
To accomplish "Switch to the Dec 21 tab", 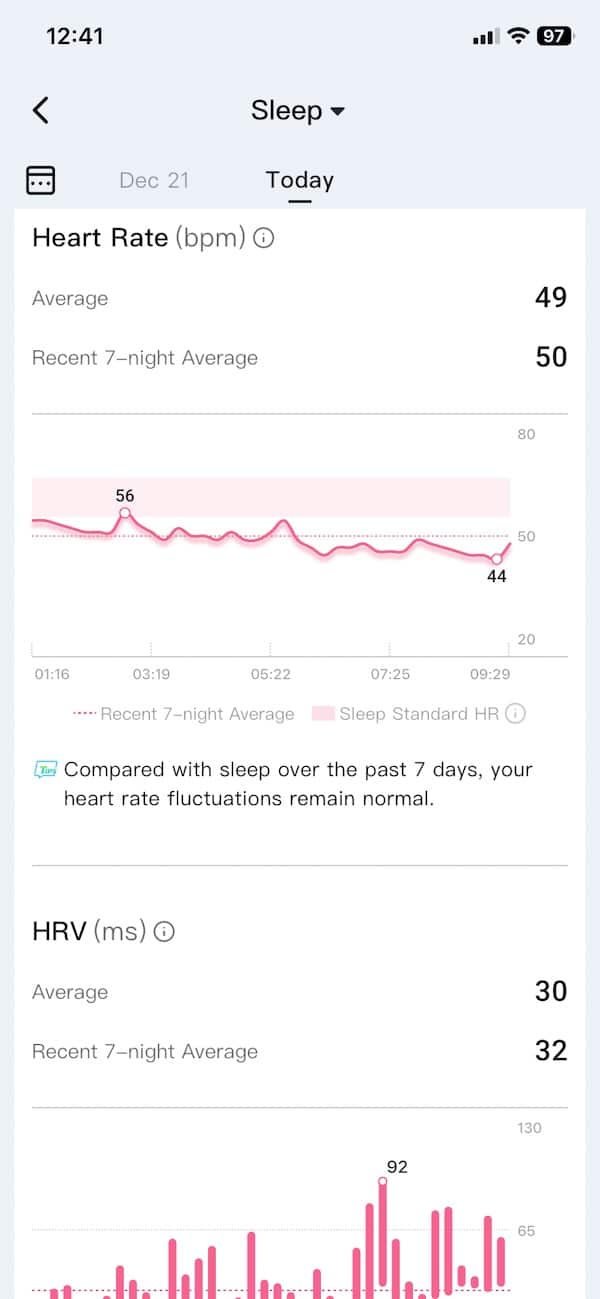I will tap(154, 180).
